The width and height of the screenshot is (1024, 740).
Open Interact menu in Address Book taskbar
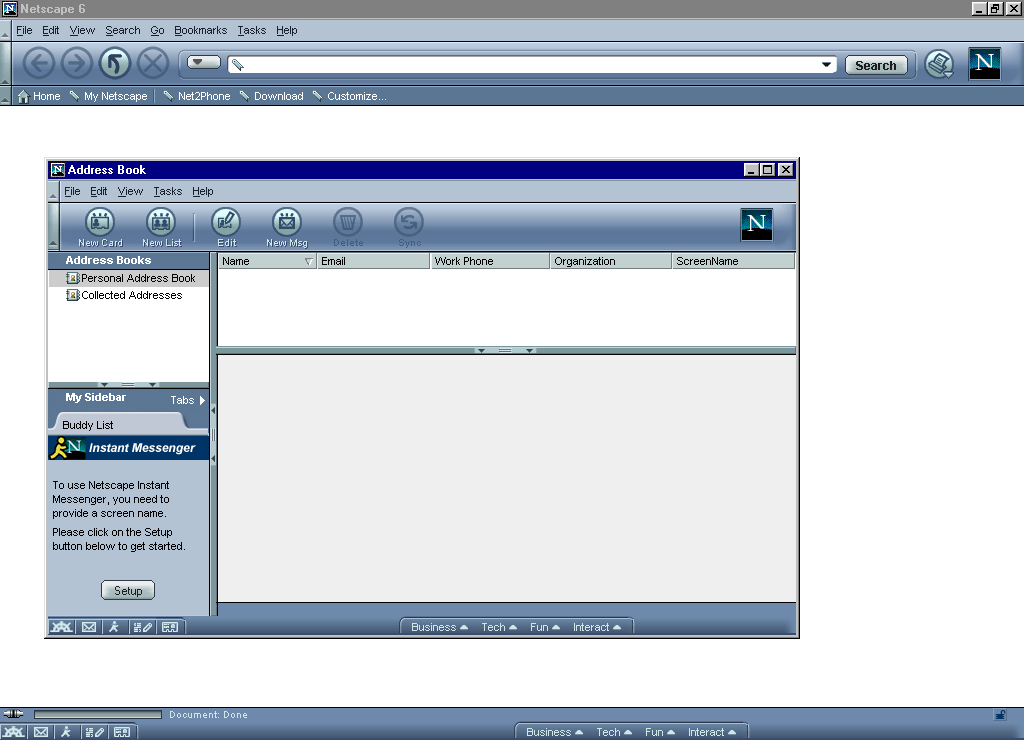(x=597, y=627)
